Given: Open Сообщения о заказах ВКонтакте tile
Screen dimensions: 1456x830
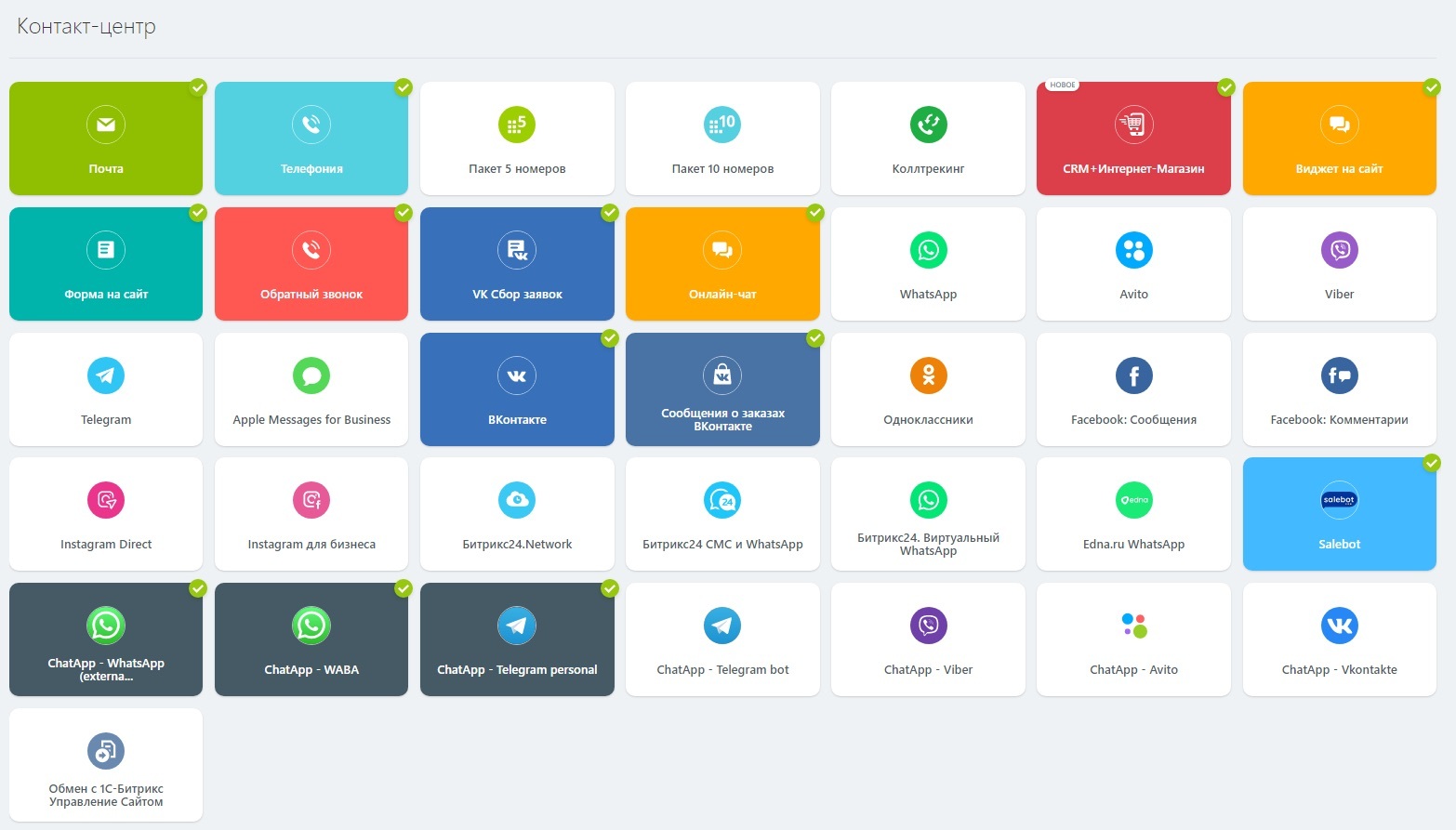Looking at the screenshot, I should [722, 389].
